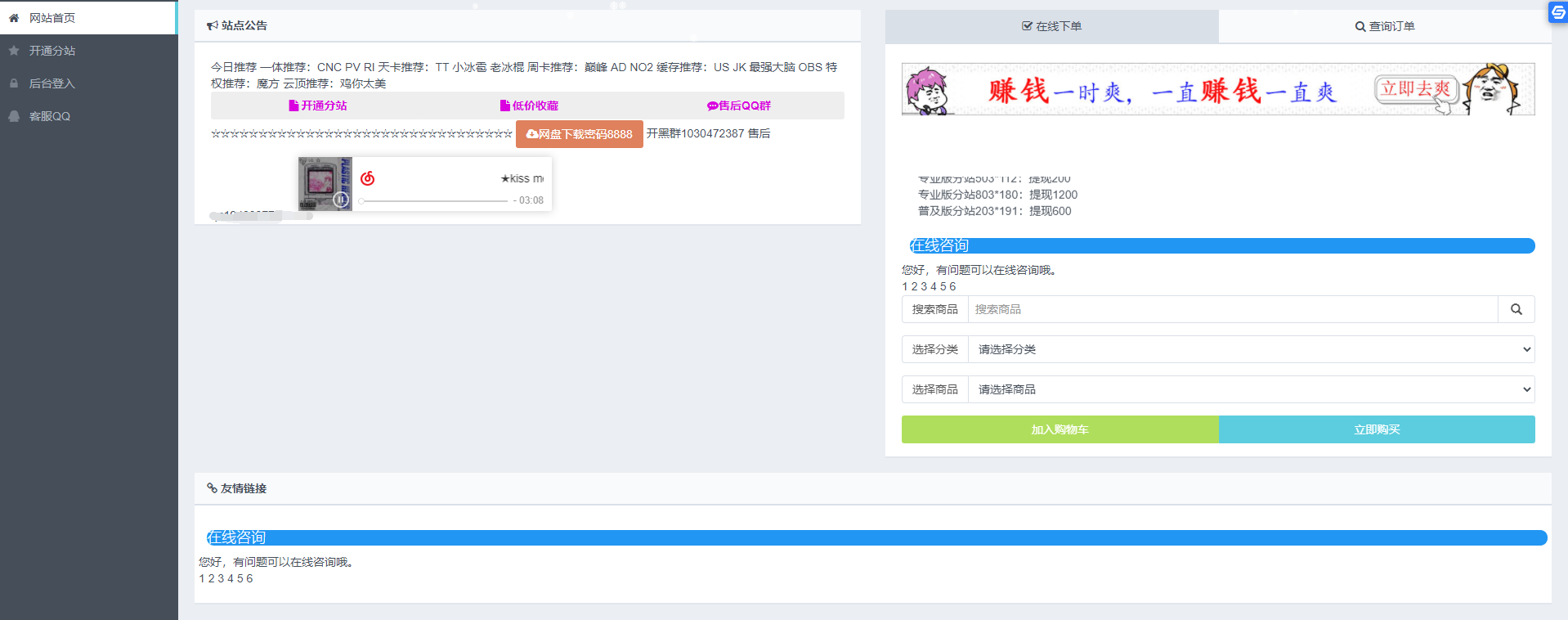The width and height of the screenshot is (1568, 620).
Task: Click the music player album cover
Action: (325, 184)
